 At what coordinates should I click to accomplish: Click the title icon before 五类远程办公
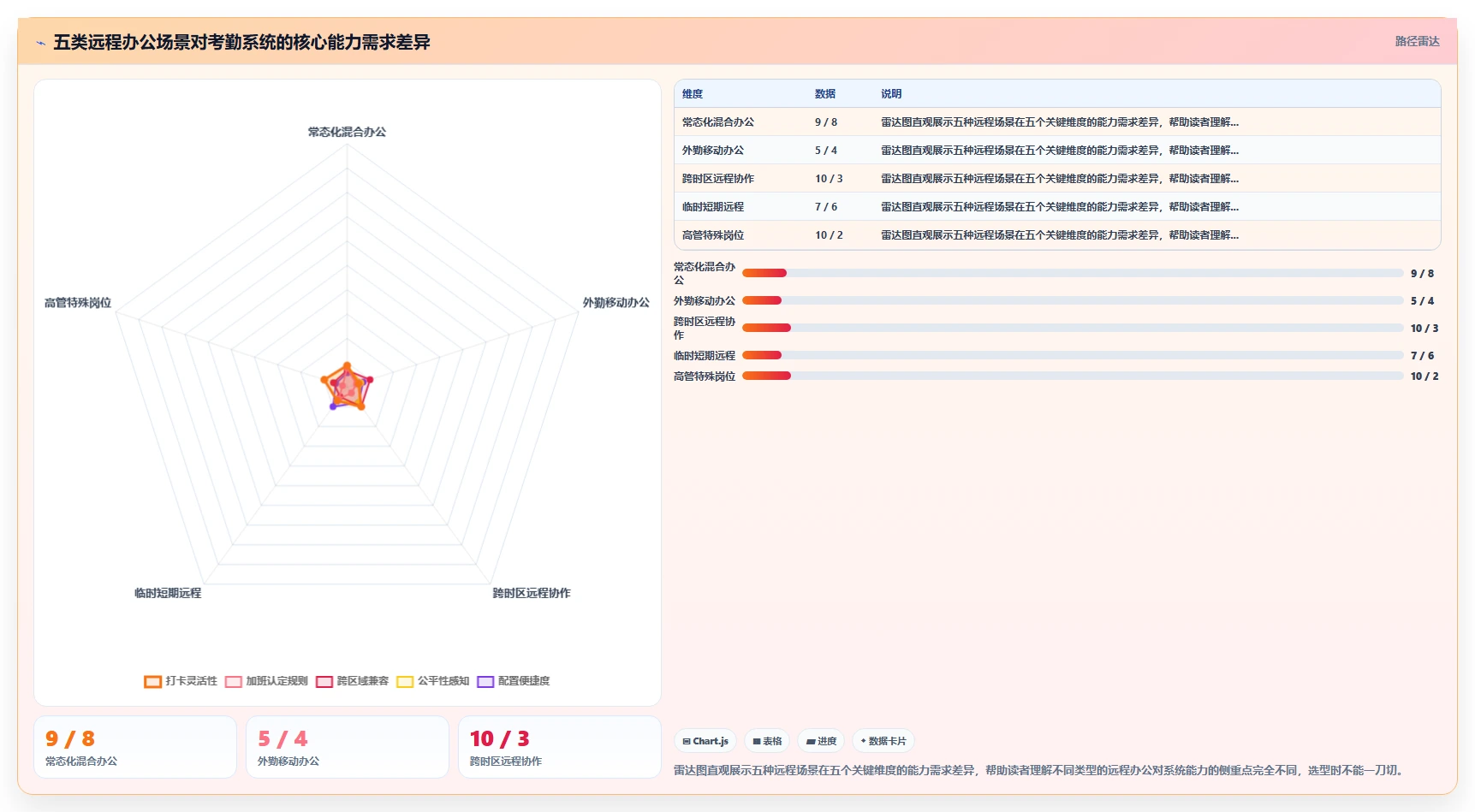point(40,43)
